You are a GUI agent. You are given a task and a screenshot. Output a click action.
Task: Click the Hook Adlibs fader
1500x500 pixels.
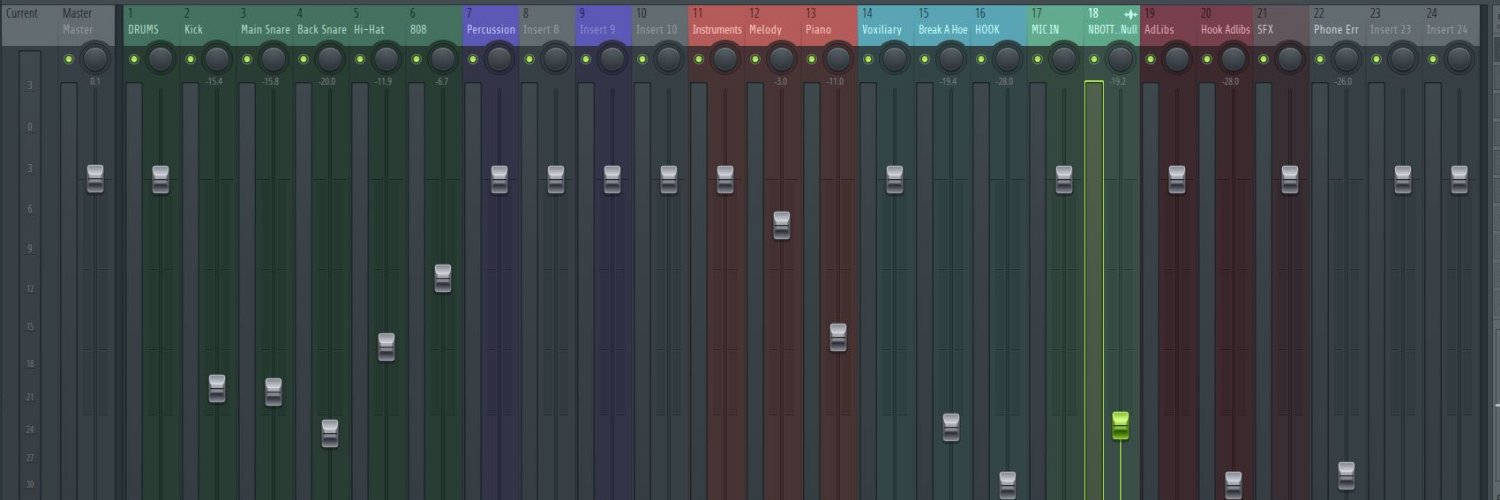click(1234, 485)
